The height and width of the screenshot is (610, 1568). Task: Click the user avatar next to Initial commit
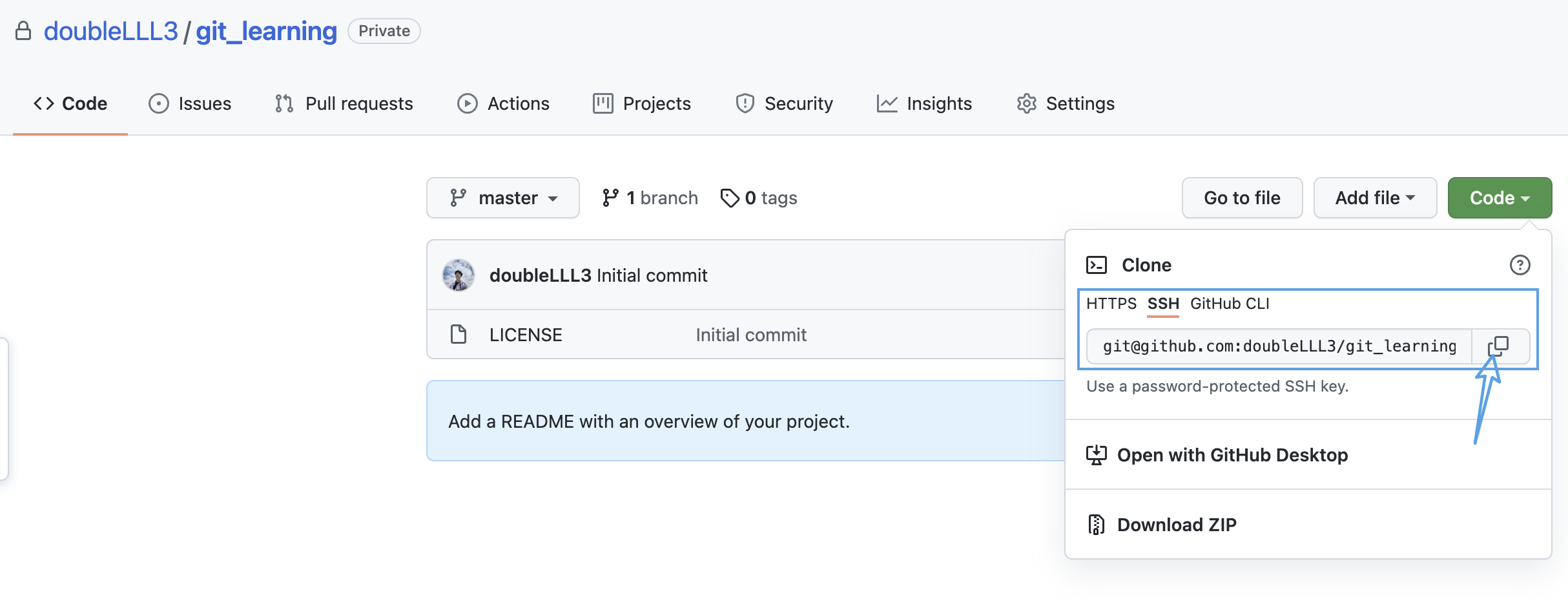pyautogui.click(x=459, y=275)
